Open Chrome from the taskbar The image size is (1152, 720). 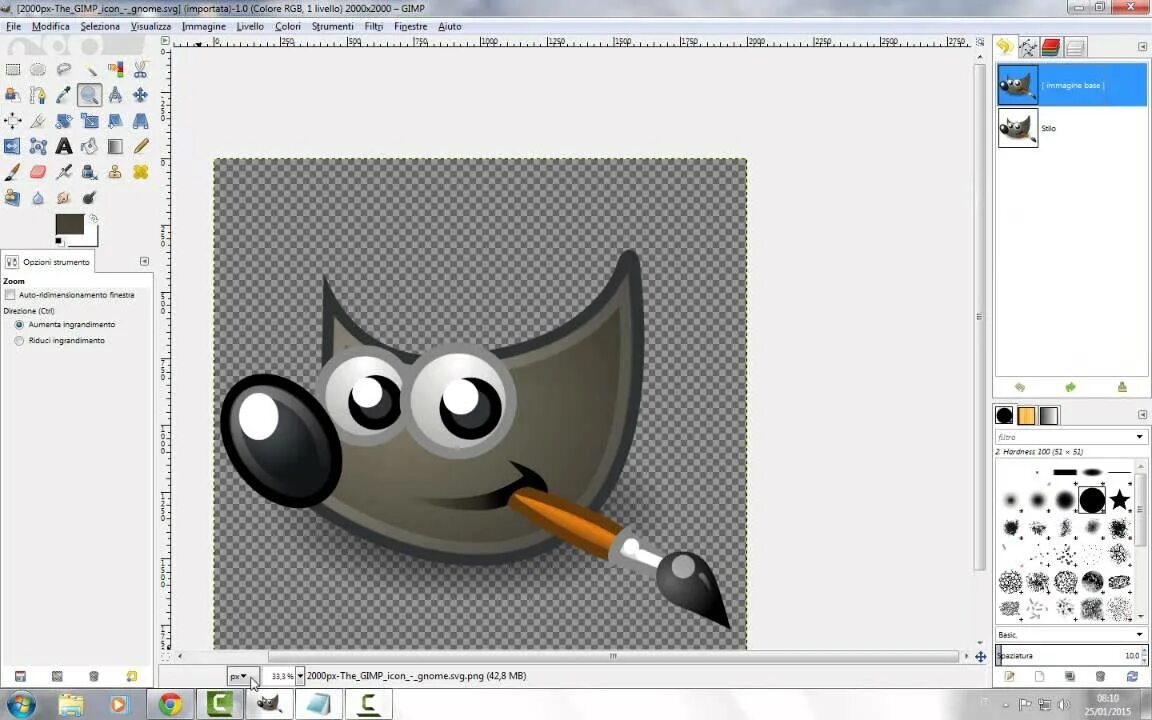coord(170,705)
